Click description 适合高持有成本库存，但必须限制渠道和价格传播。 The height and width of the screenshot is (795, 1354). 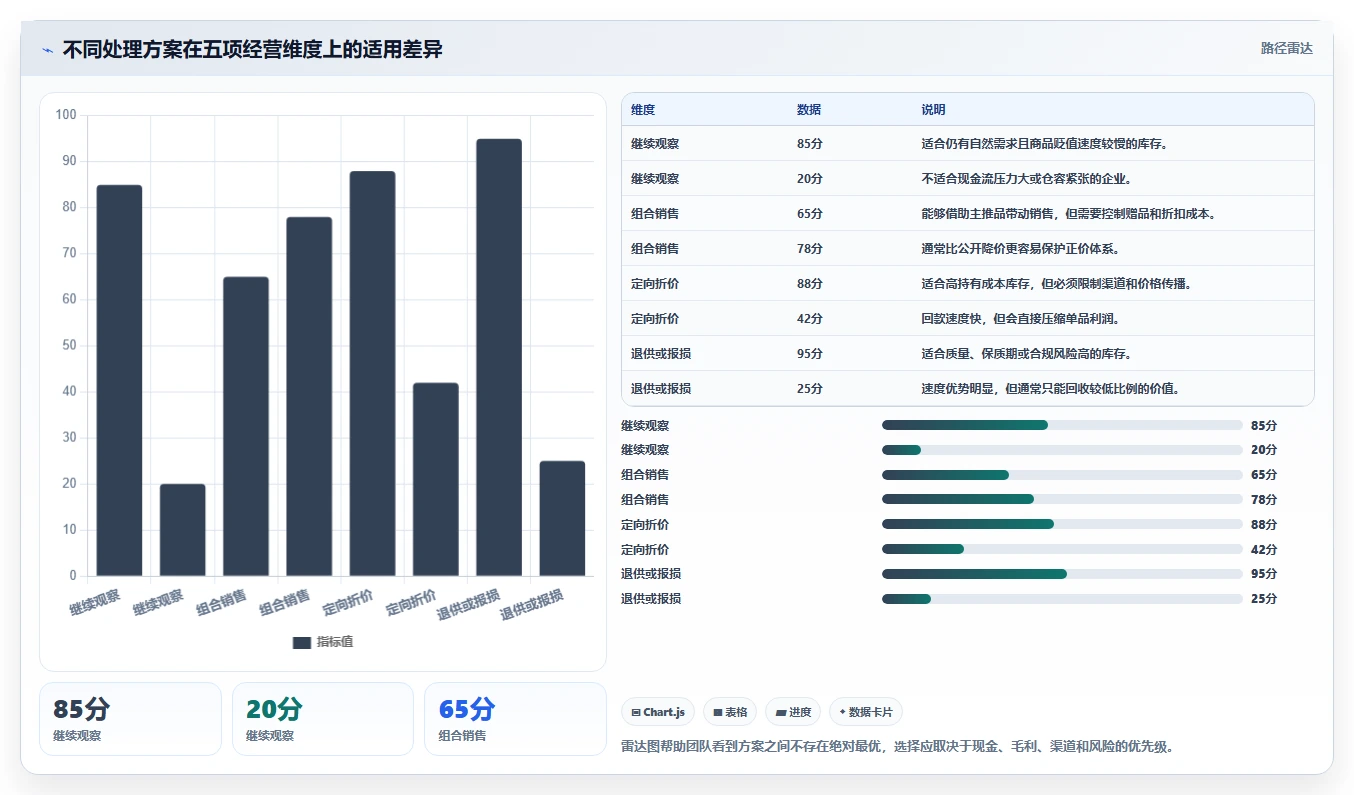click(1056, 284)
